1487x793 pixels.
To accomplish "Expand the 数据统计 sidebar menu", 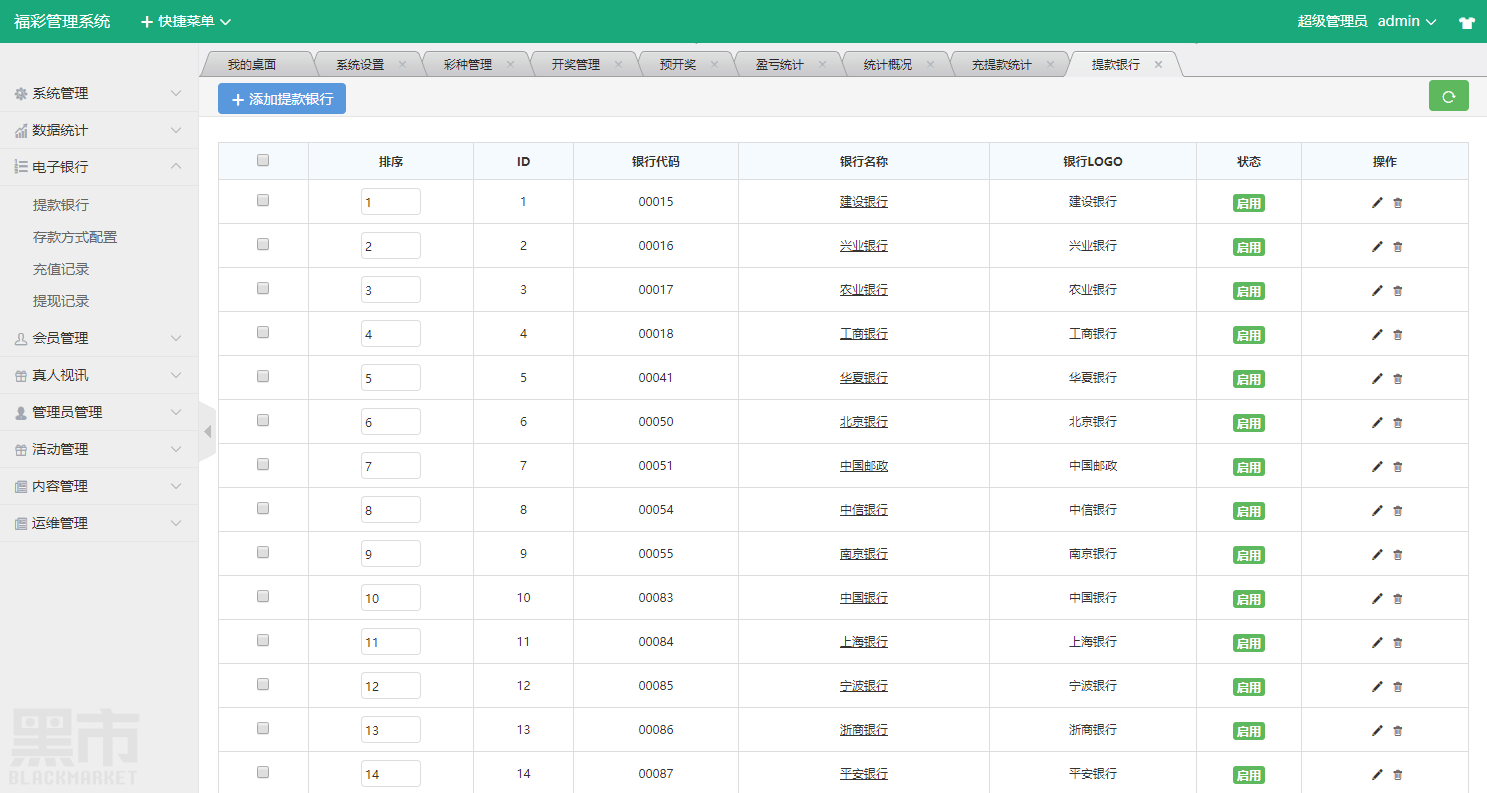I will 99,130.
